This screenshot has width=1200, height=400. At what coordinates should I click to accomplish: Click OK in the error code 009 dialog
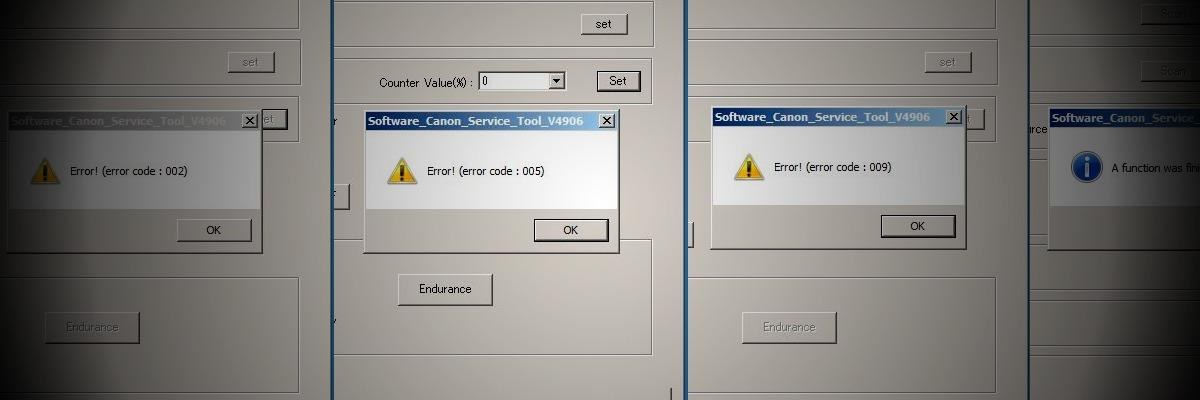pyautogui.click(x=918, y=226)
